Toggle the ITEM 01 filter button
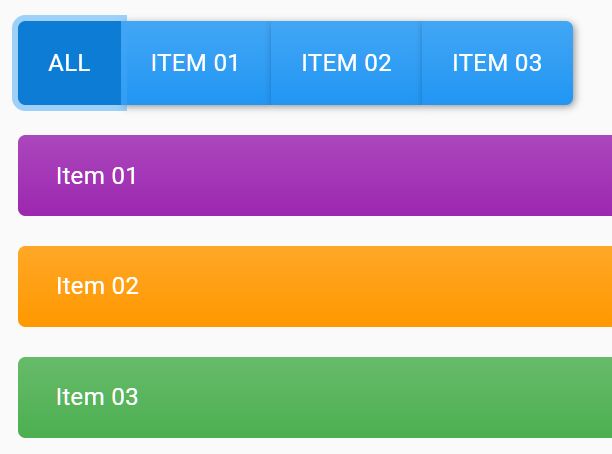The image size is (612, 454). (x=196, y=63)
